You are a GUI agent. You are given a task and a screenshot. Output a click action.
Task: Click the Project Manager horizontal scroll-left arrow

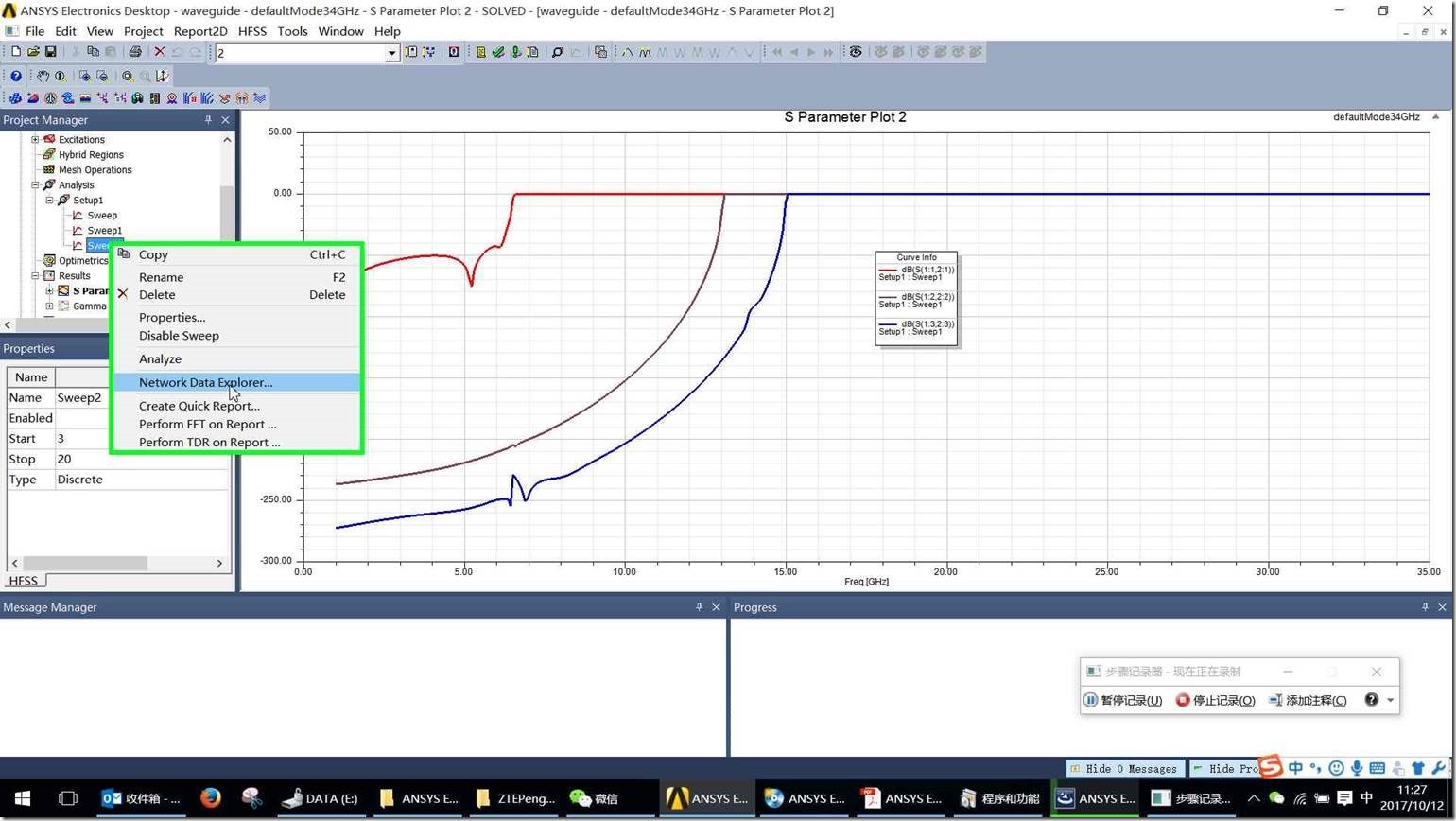8,324
